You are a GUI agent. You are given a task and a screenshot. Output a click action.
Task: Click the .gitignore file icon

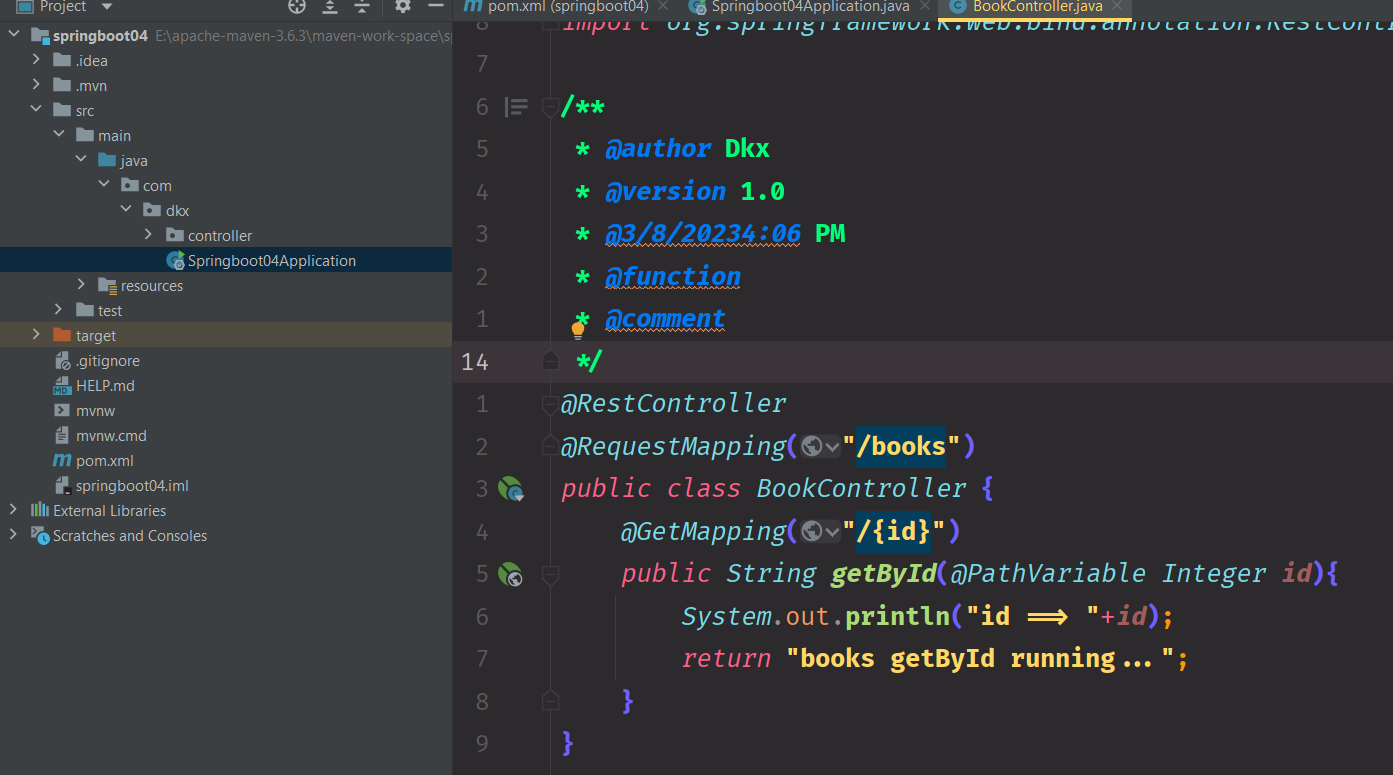point(61,361)
